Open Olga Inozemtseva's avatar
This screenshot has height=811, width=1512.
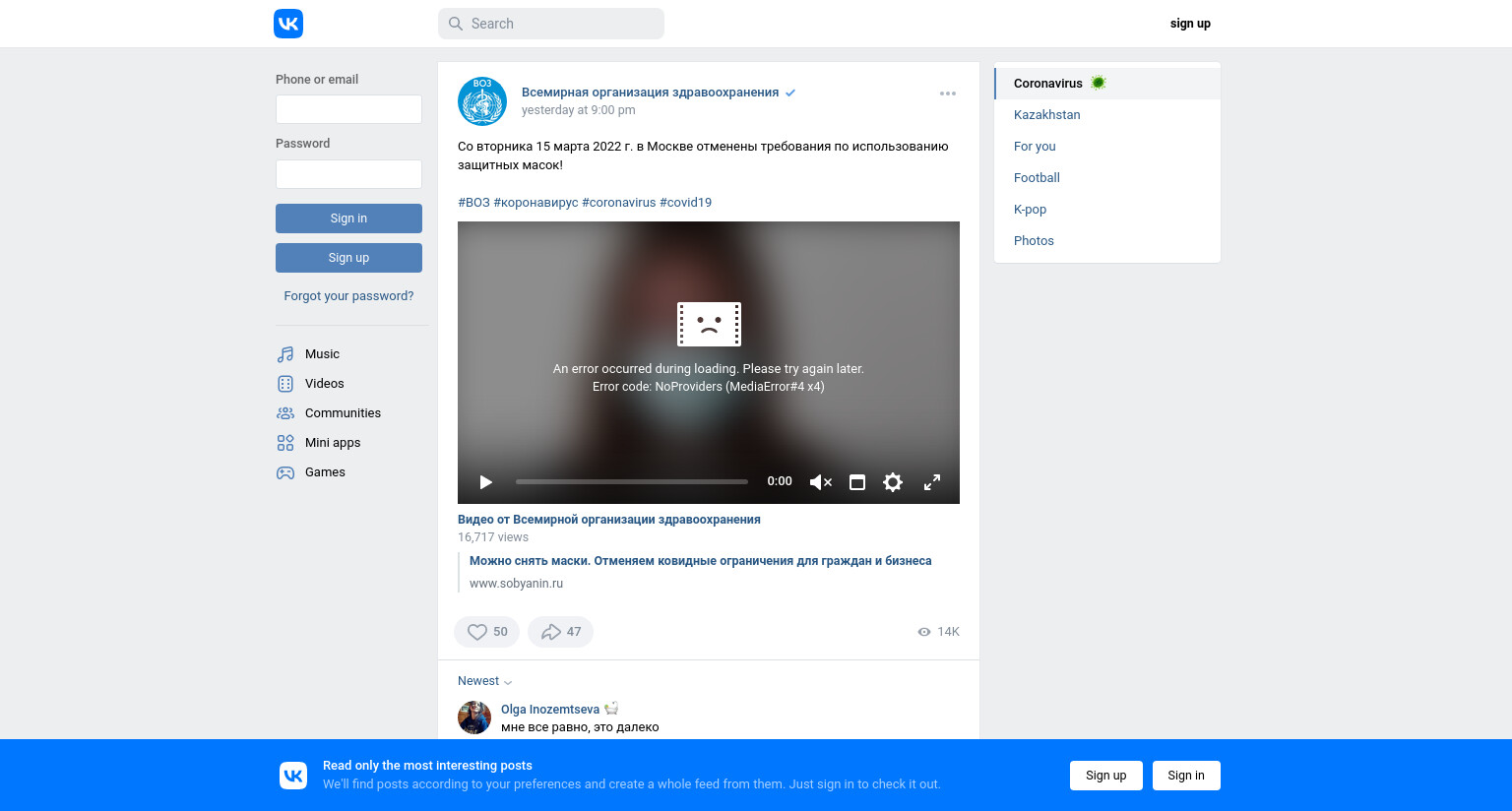click(x=474, y=717)
